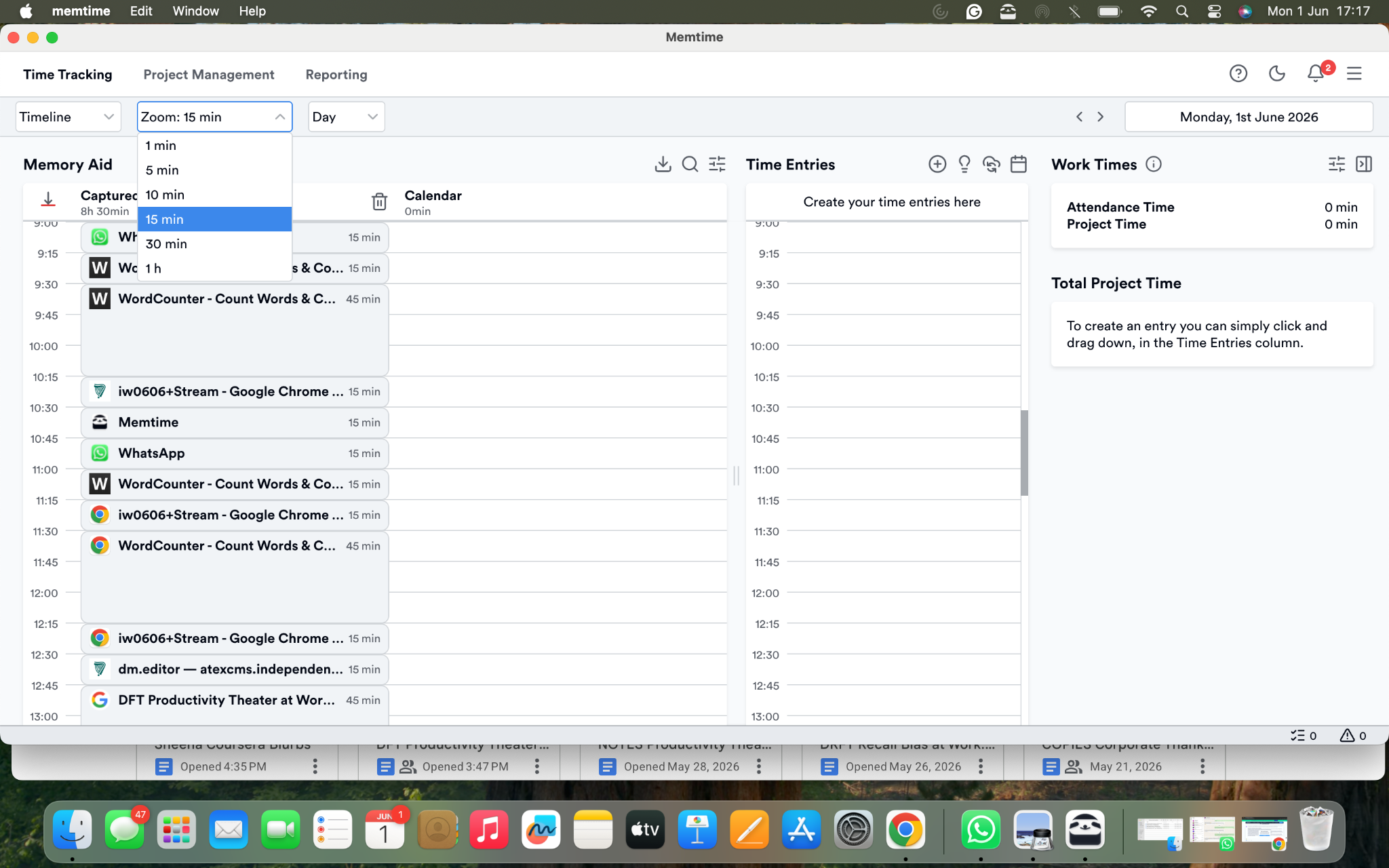Click Memory Aid download export icon
Image resolution: width=1389 pixels, height=868 pixels.
tap(663, 164)
